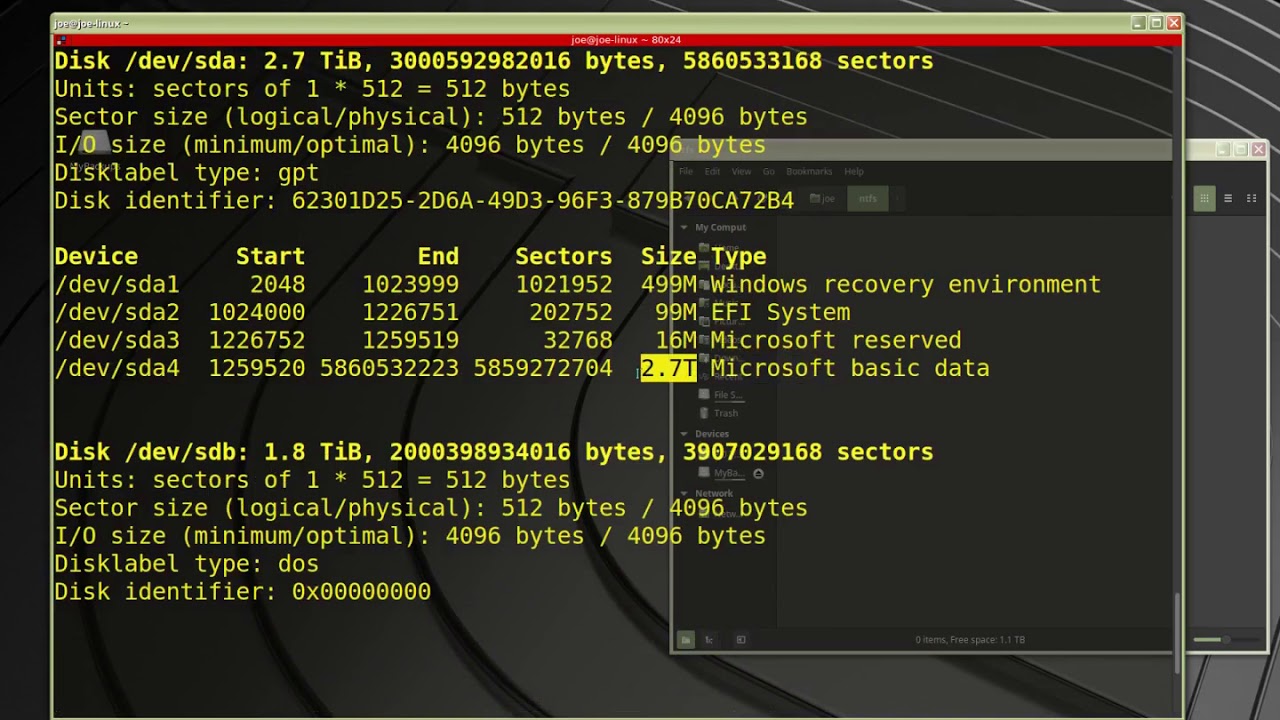Click 'Disklabel type: gpt' line
The height and width of the screenshot is (720, 1280).
coord(186,173)
